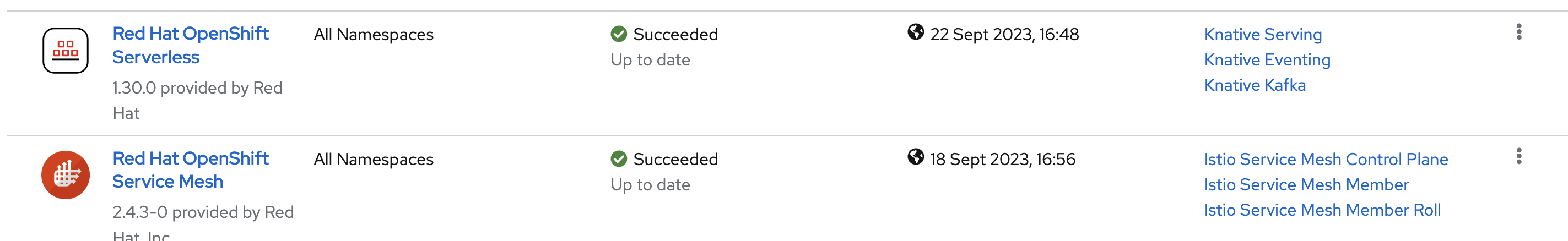The width and height of the screenshot is (1568, 241).
Task: Click the Serverless row's Up to date status
Action: tap(650, 59)
